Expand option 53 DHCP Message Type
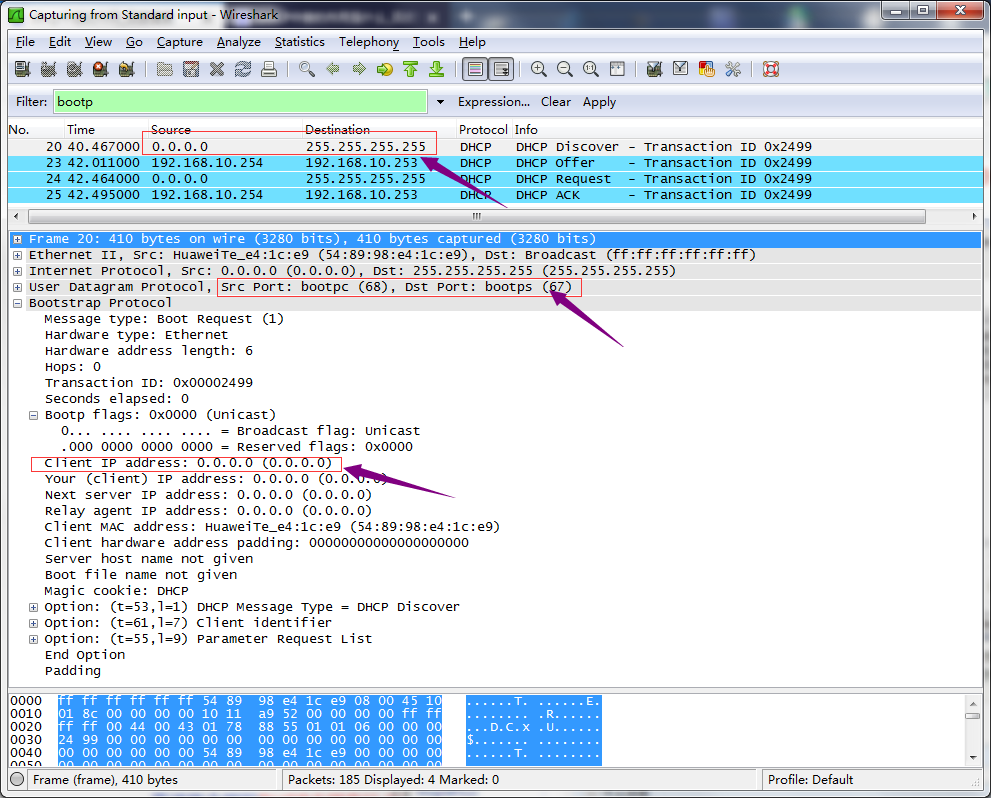The height and width of the screenshot is (798, 991). (33, 607)
